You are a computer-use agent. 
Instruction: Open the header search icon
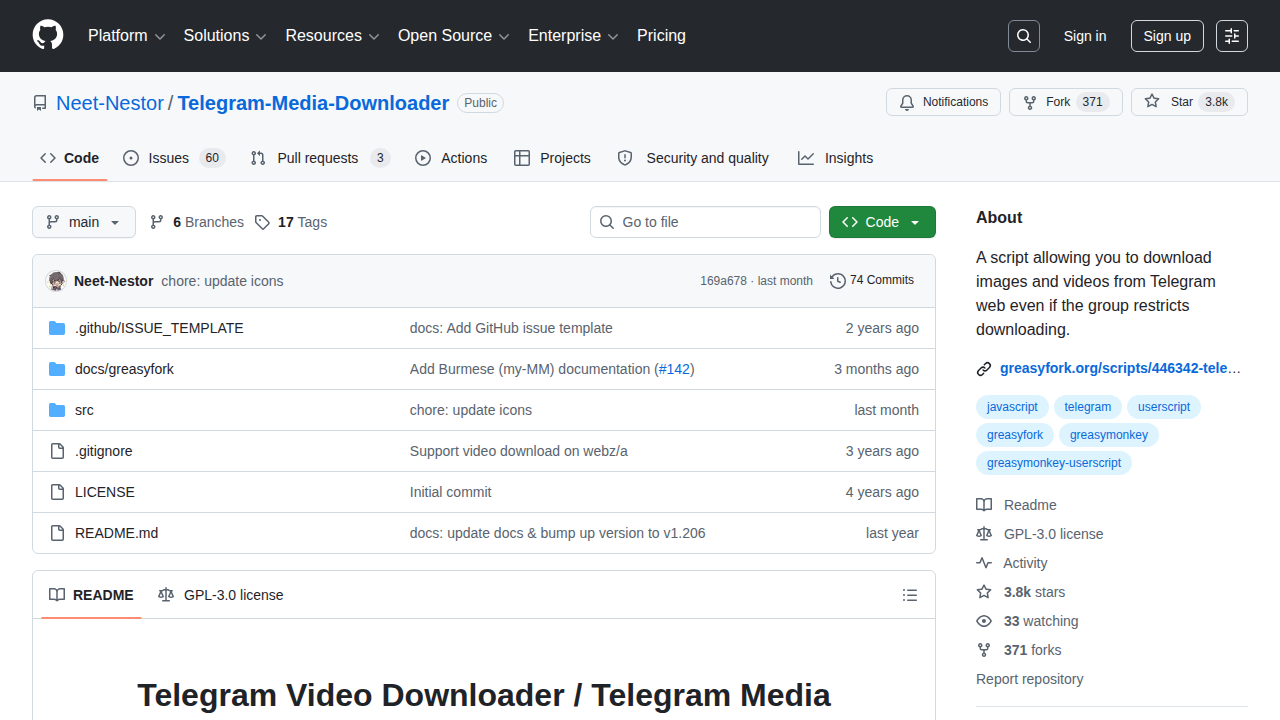tap(1023, 36)
